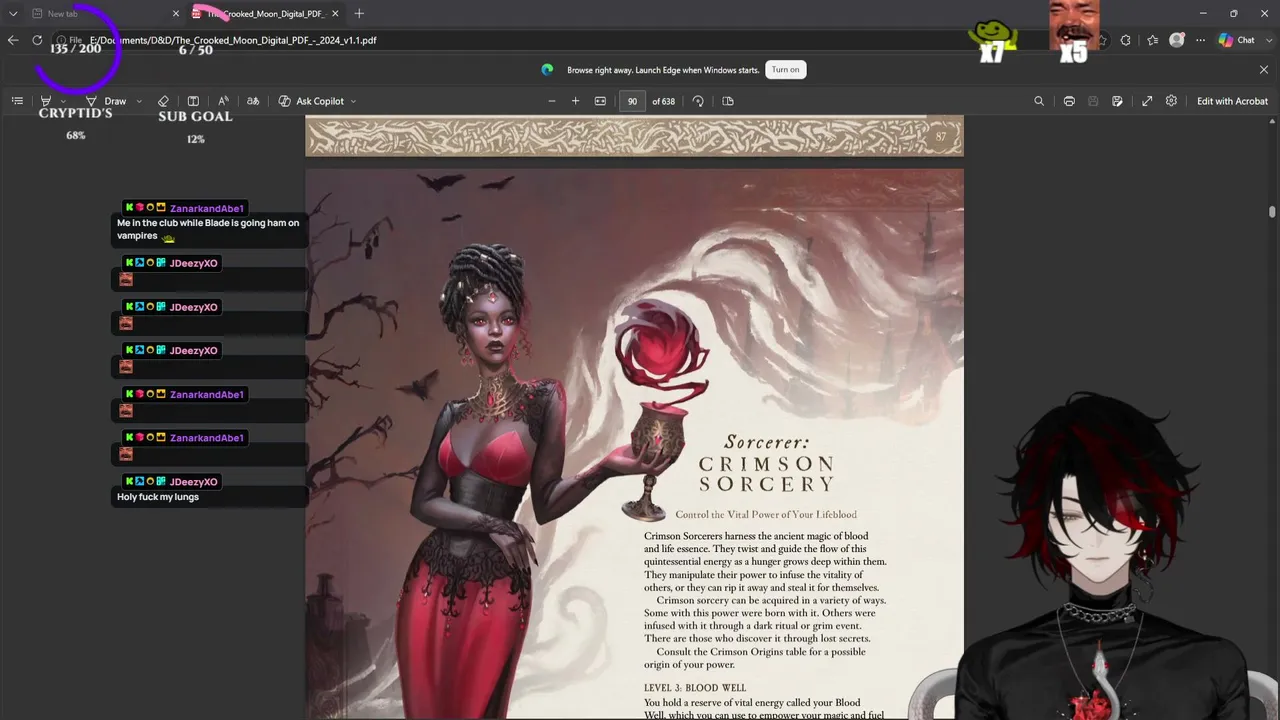Click Turn on for Edge startup boost
Image resolution: width=1280 pixels, height=720 pixels.
click(785, 69)
